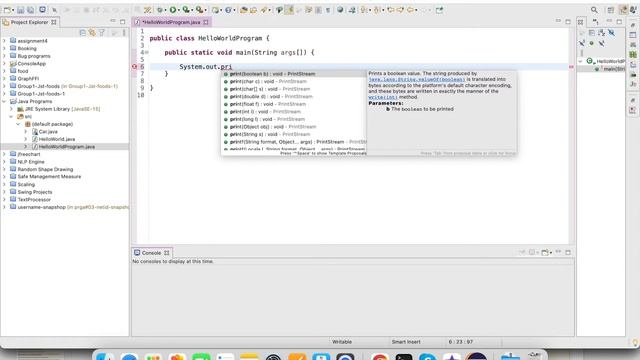640x360 pixels.
Task: Click the Open Type toolbar icon
Action: (244, 10)
